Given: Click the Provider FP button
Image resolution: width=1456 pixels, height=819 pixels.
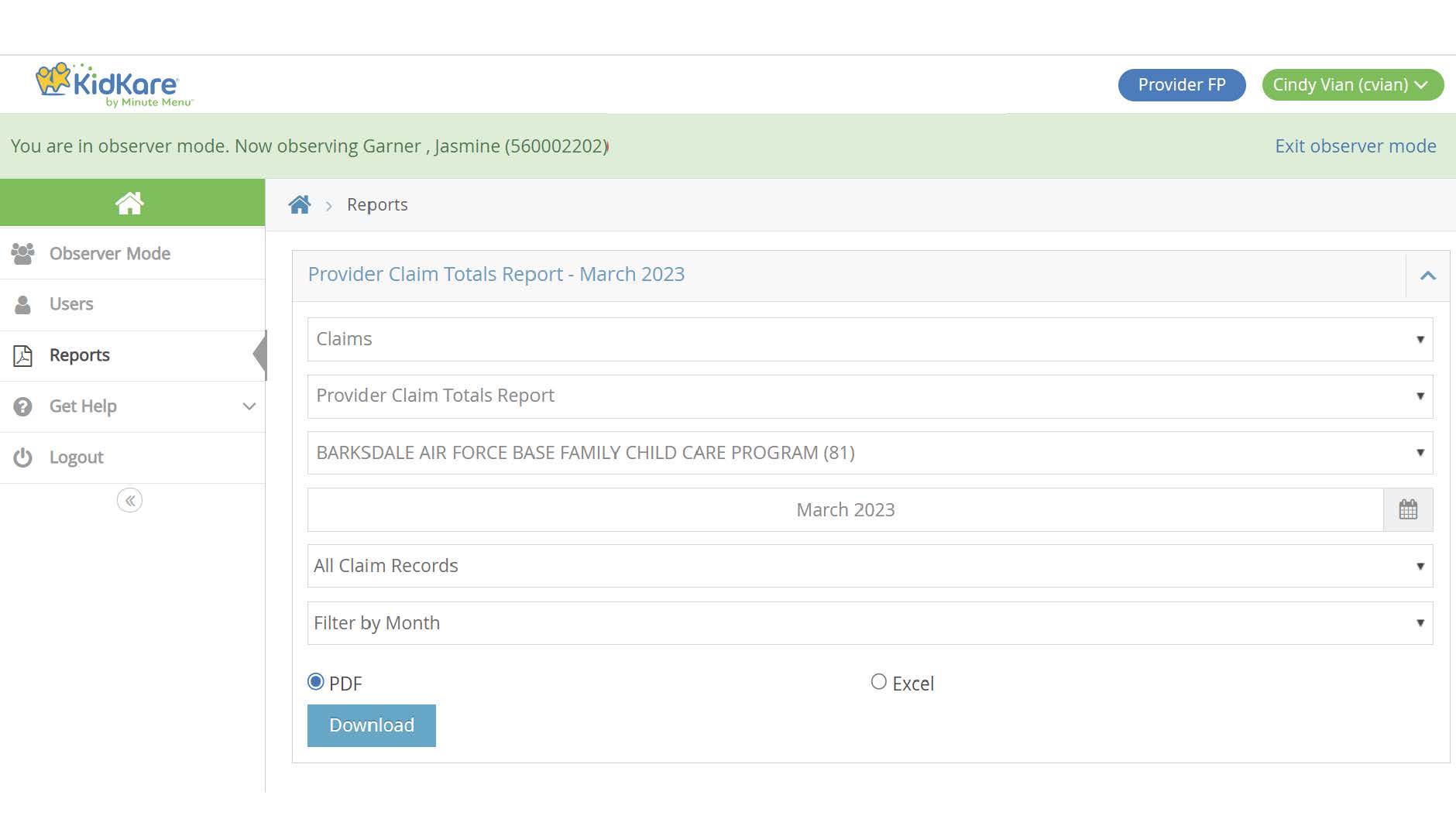Looking at the screenshot, I should (1182, 85).
